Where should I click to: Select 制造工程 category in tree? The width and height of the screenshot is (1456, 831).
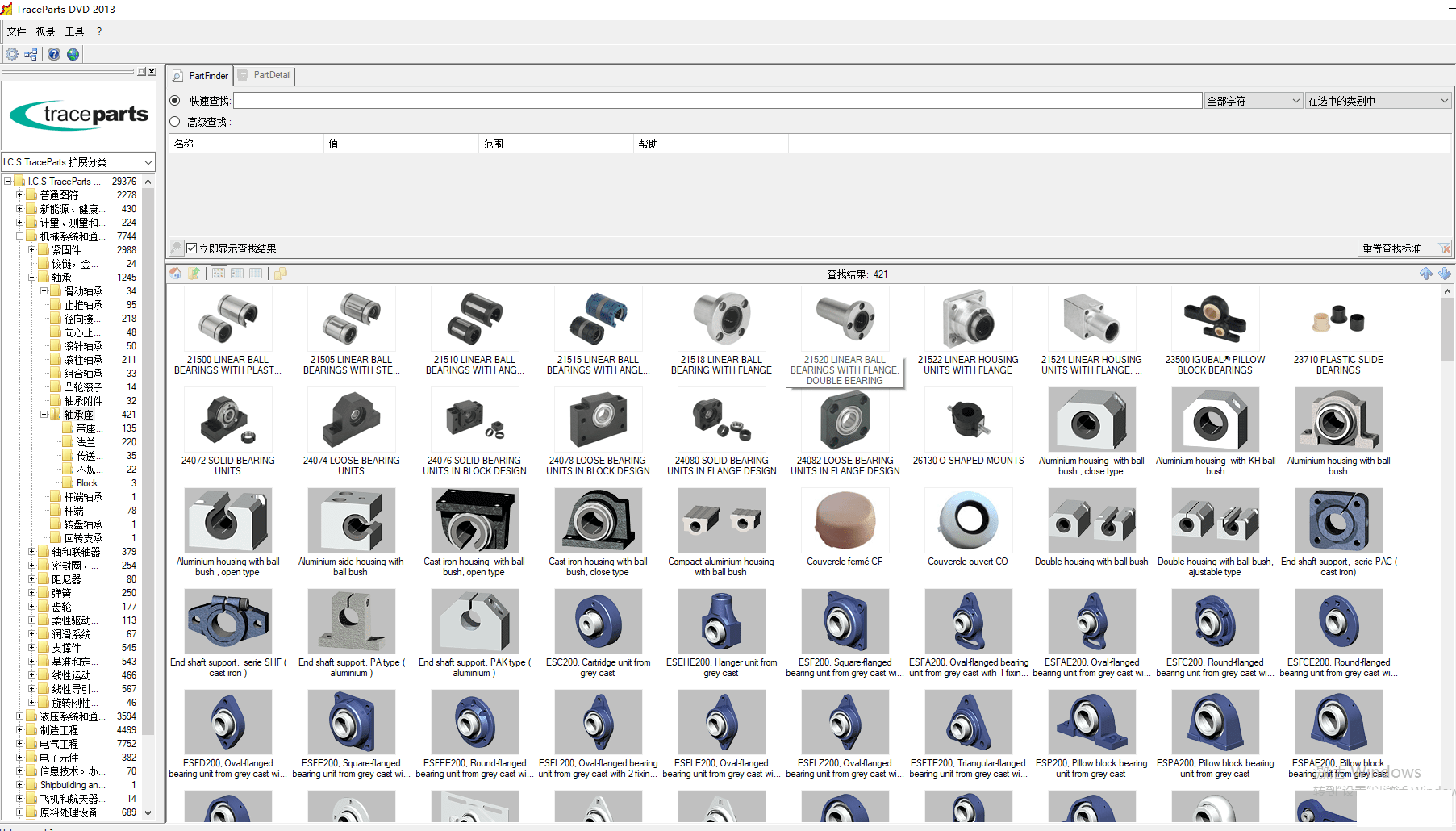(59, 730)
